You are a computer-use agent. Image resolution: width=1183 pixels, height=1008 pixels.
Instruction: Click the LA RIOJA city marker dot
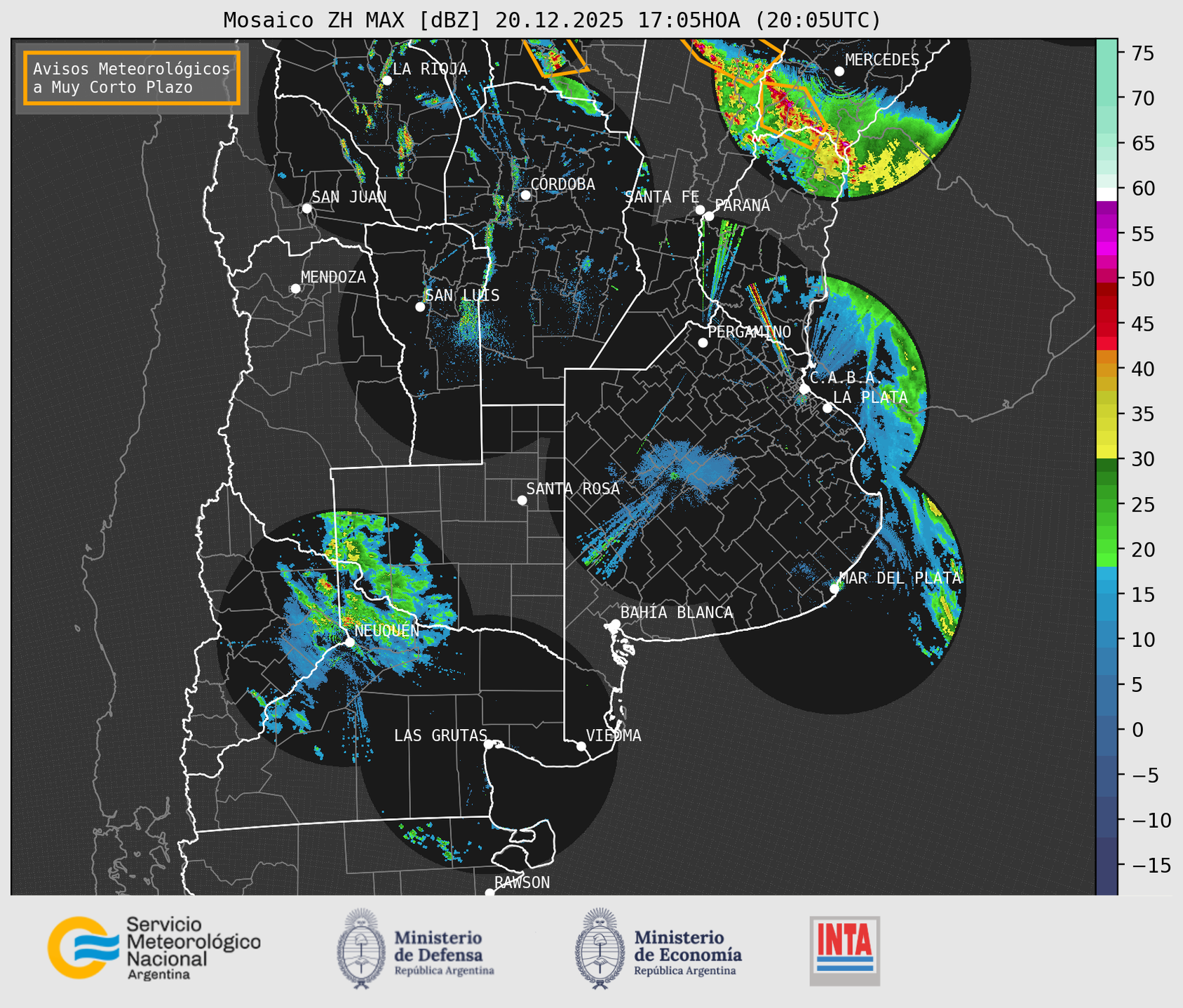coord(386,81)
